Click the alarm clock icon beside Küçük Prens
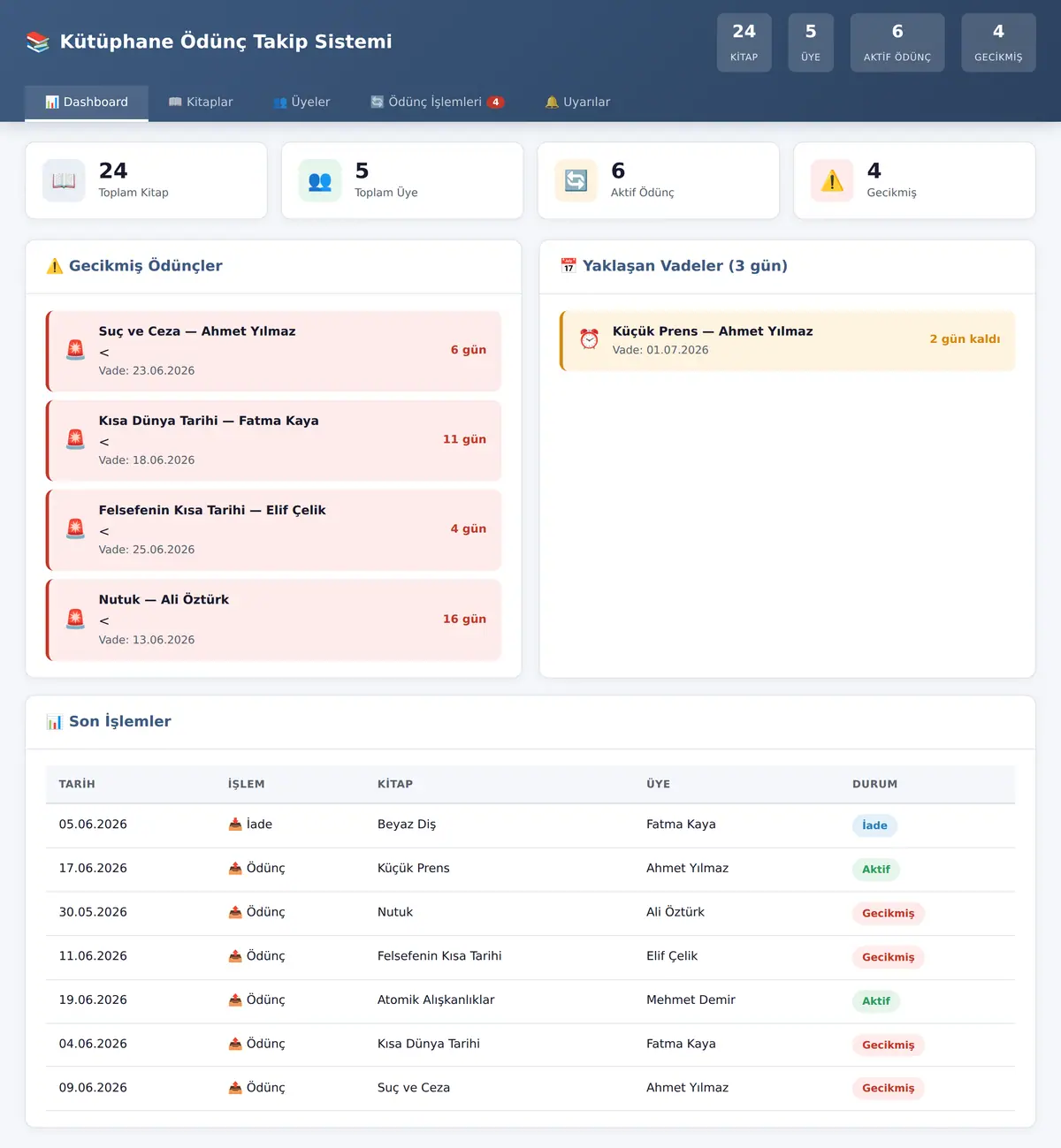This screenshot has width=1061, height=1148. [589, 339]
